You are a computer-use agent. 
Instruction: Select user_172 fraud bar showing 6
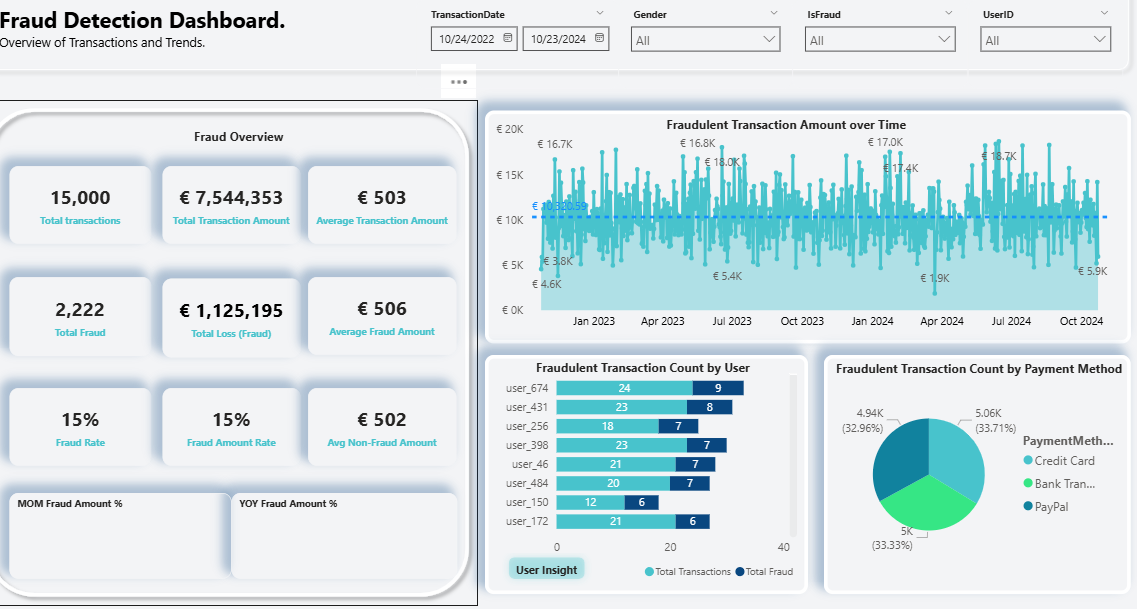[x=692, y=521]
